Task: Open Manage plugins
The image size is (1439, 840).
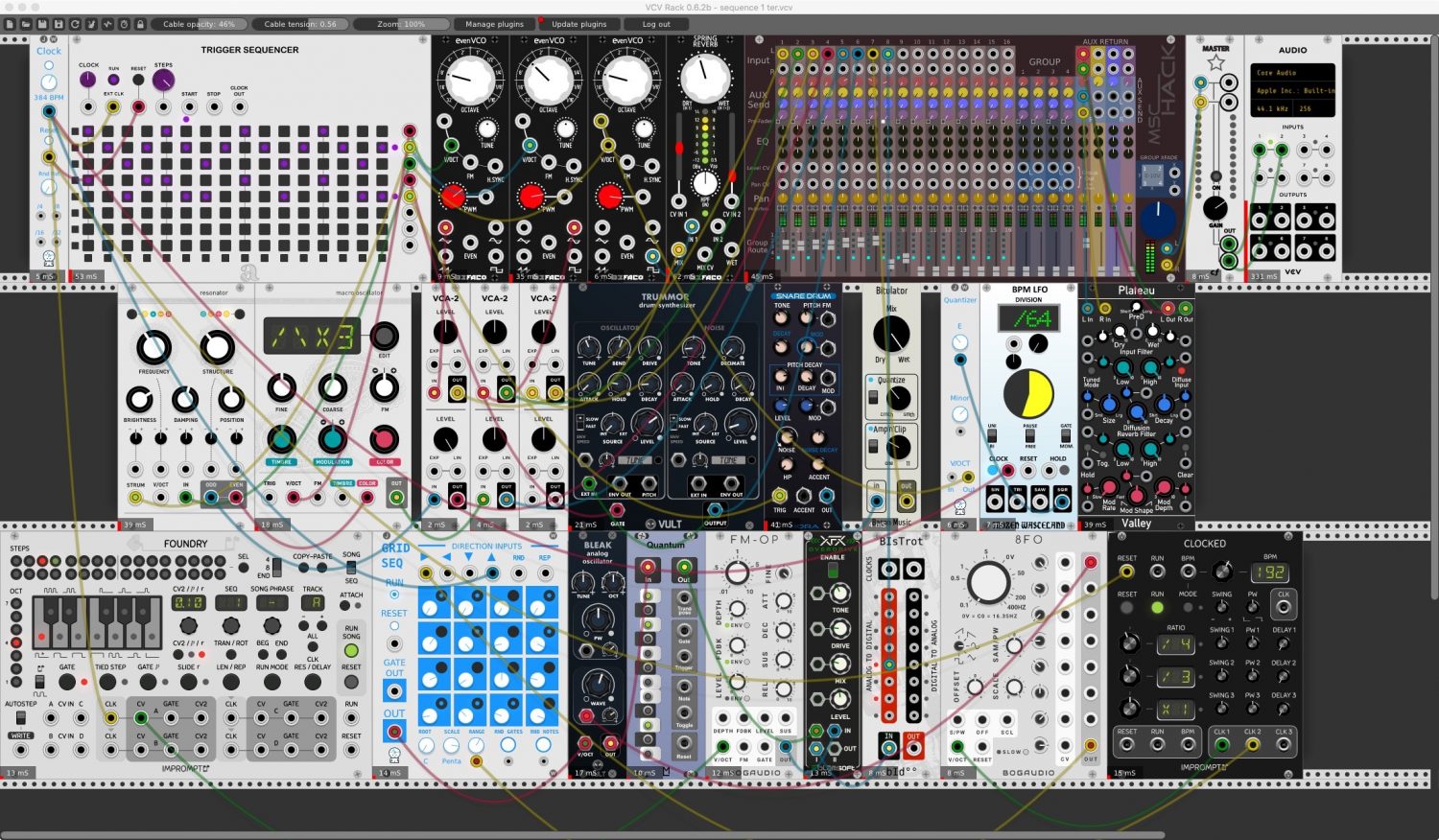Action: click(x=494, y=24)
